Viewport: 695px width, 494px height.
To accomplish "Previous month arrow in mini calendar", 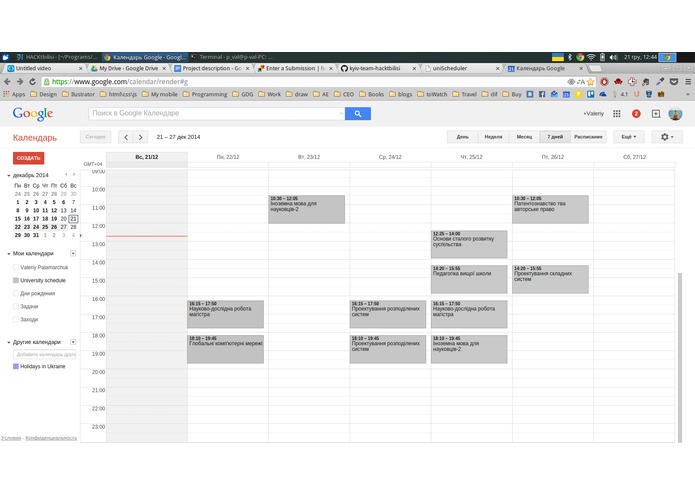I will coord(66,175).
